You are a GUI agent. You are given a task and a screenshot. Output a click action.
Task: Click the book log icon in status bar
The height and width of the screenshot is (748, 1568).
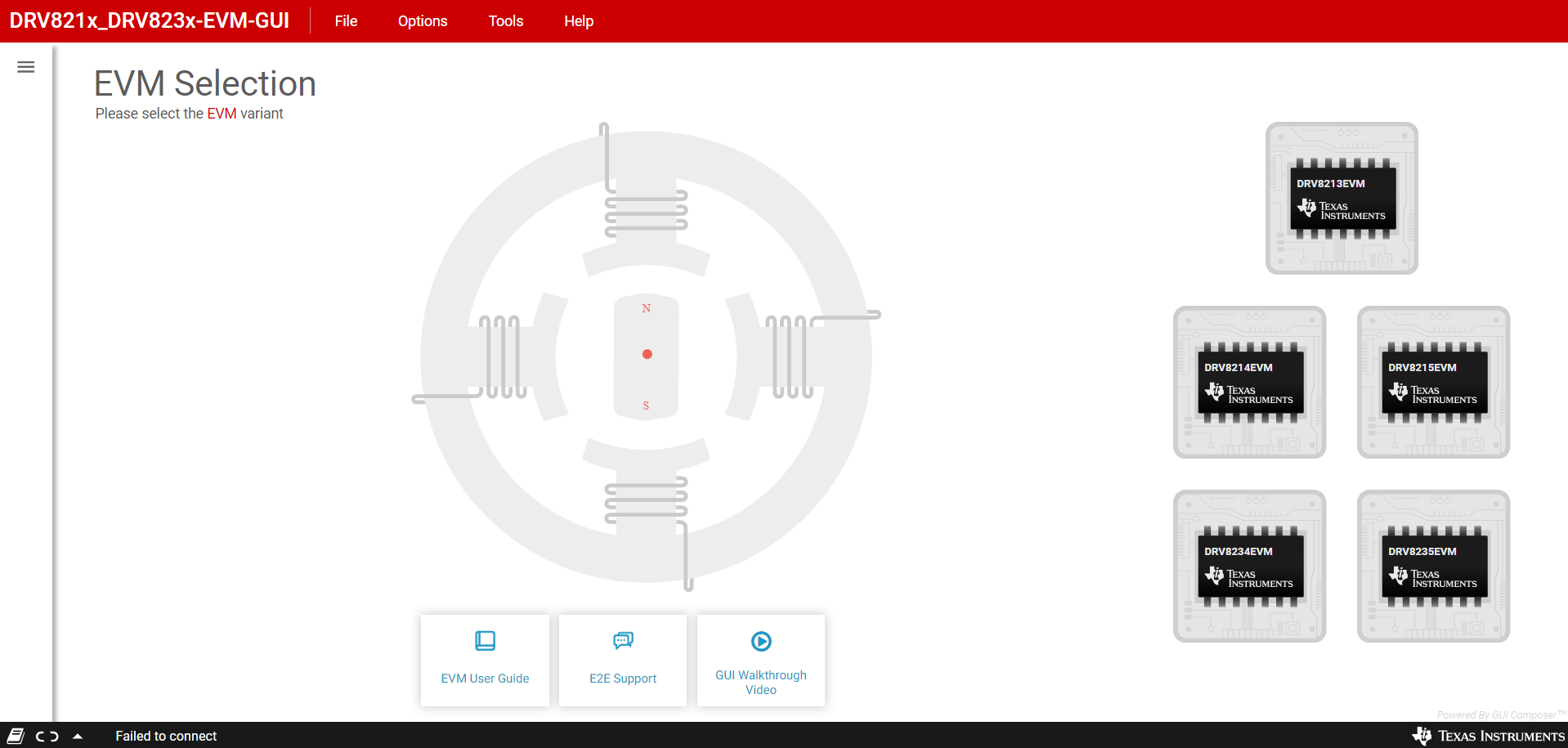pos(16,736)
